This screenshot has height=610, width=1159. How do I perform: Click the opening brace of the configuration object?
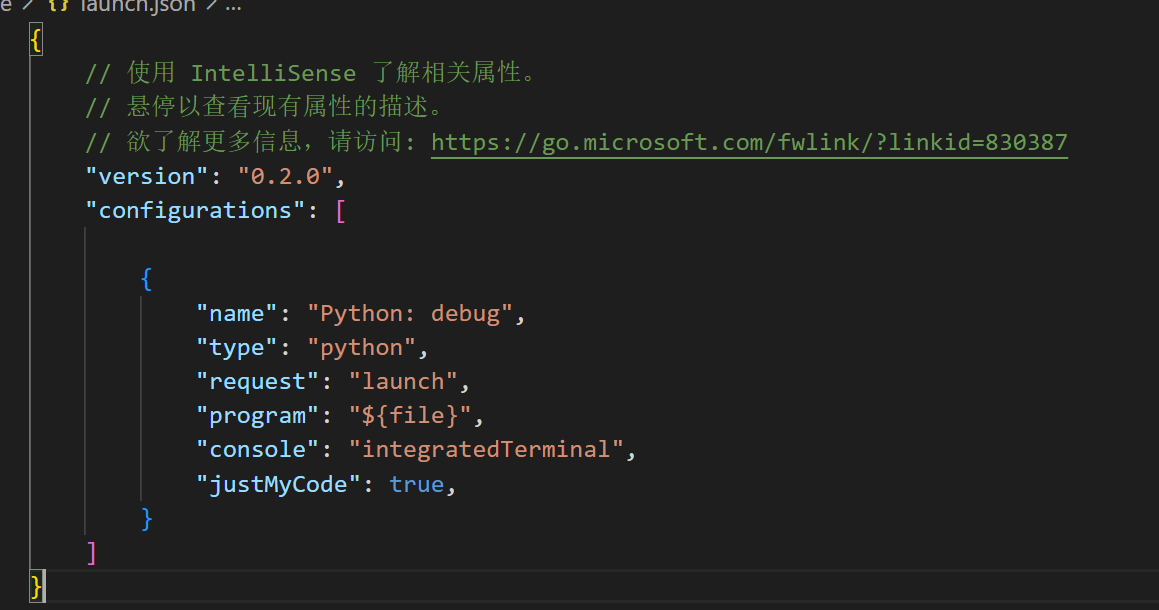146,278
